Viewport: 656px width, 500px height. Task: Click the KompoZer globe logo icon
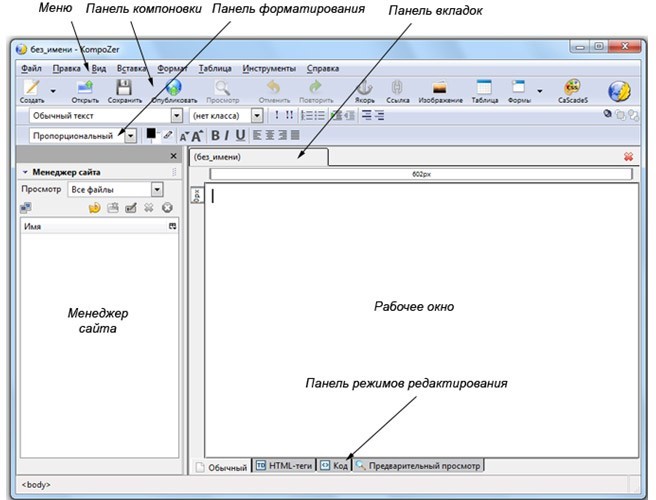[619, 91]
